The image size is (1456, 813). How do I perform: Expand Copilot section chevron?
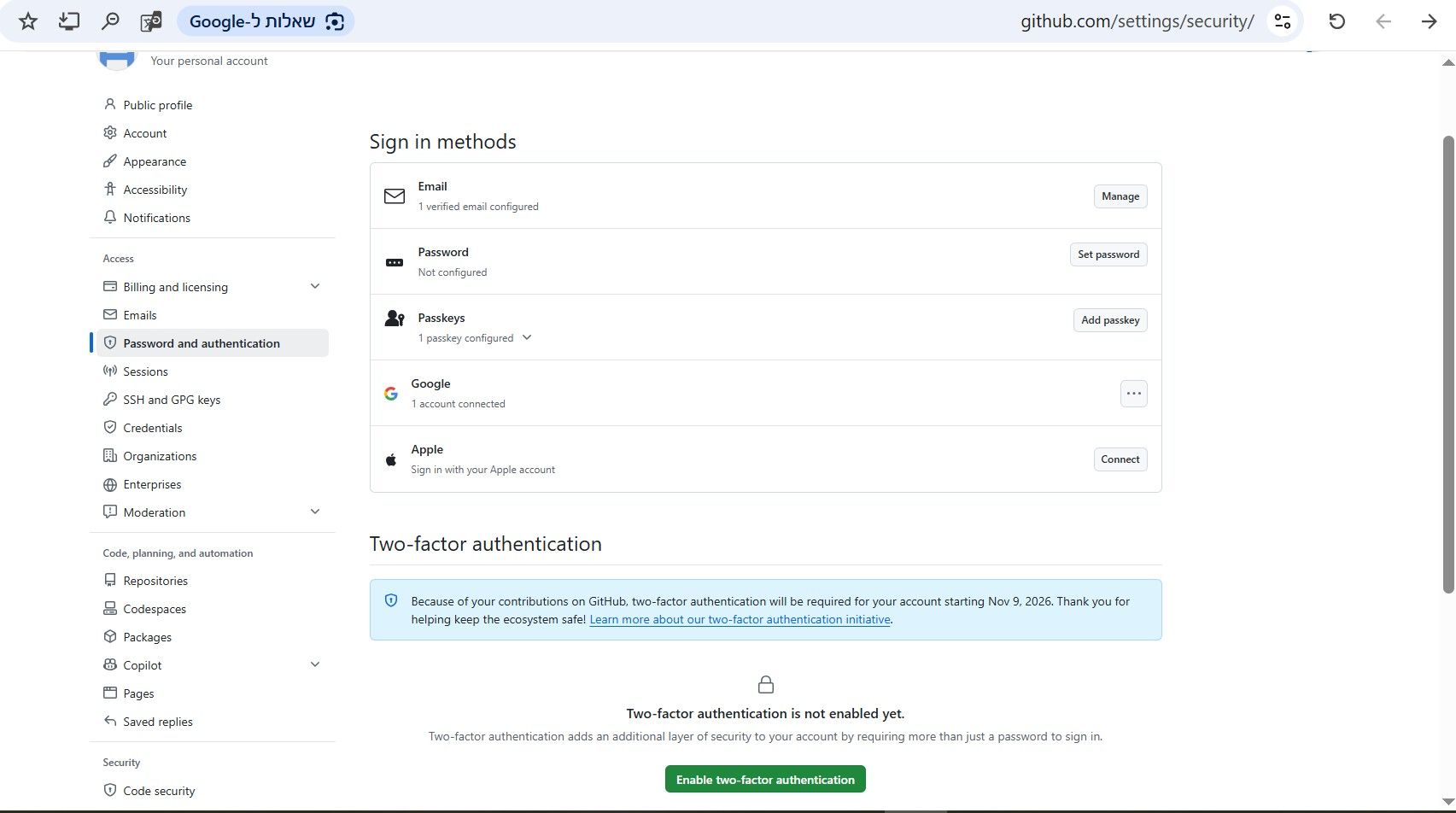click(x=315, y=664)
